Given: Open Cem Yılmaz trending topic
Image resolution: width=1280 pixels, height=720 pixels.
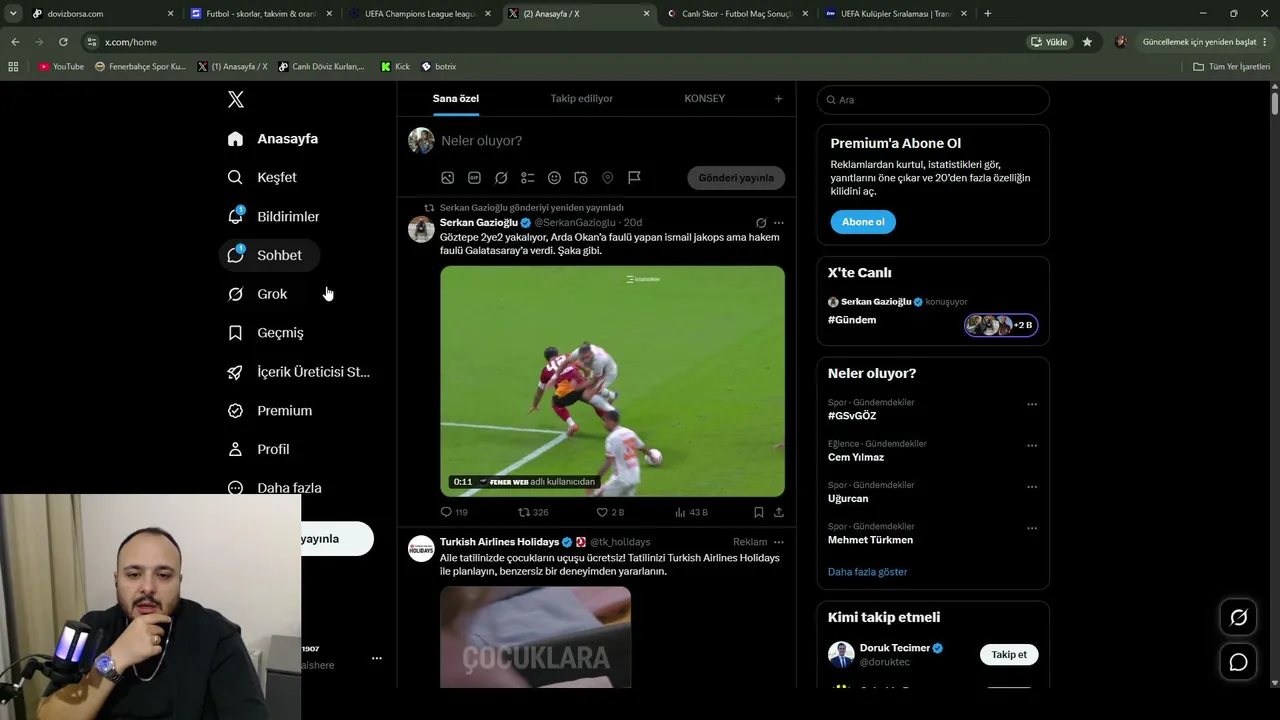Looking at the screenshot, I should click(x=856, y=457).
